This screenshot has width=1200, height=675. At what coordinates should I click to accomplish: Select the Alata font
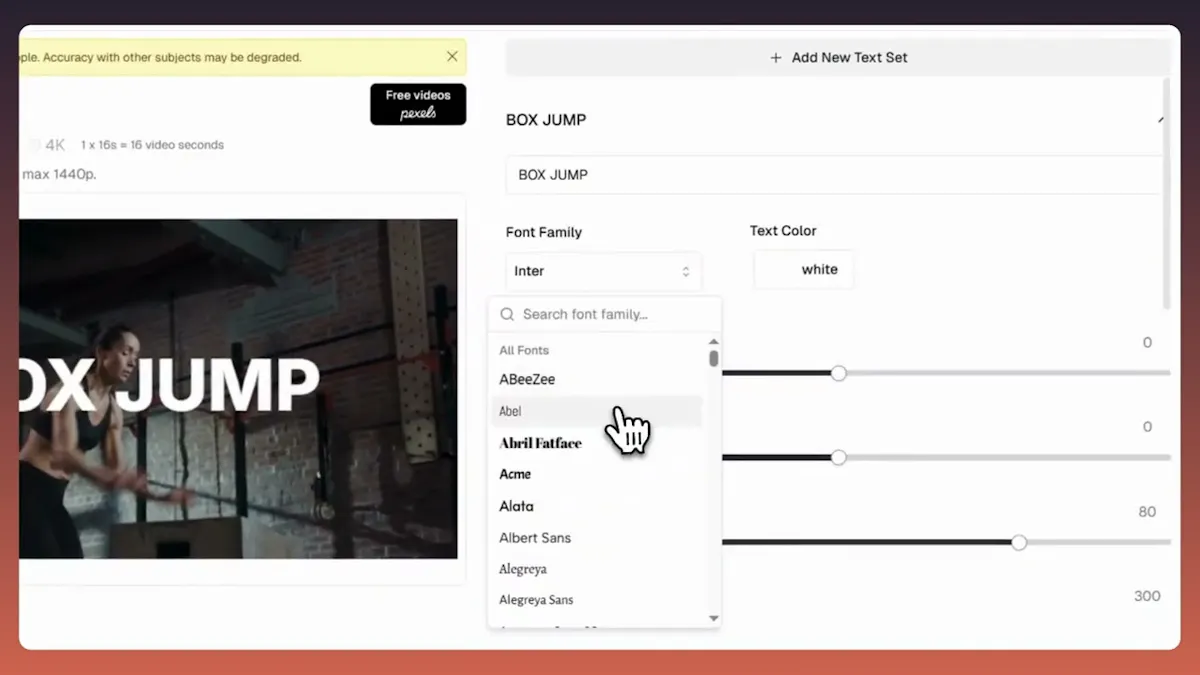(x=596, y=506)
